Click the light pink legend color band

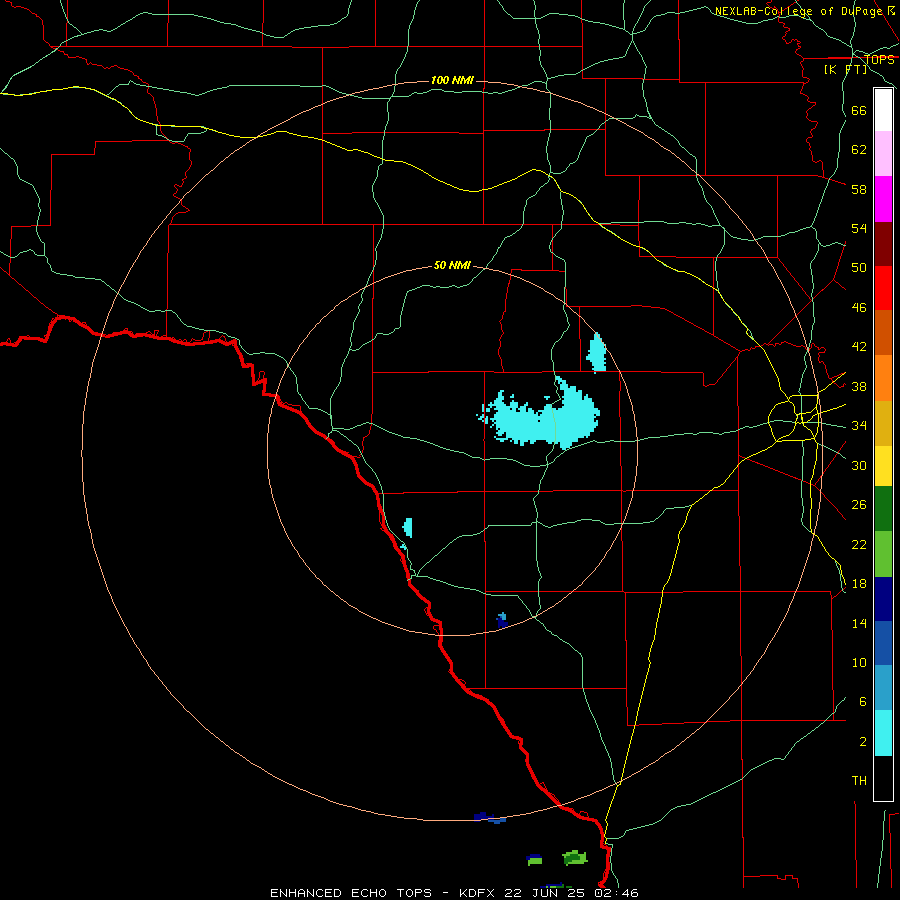(883, 154)
